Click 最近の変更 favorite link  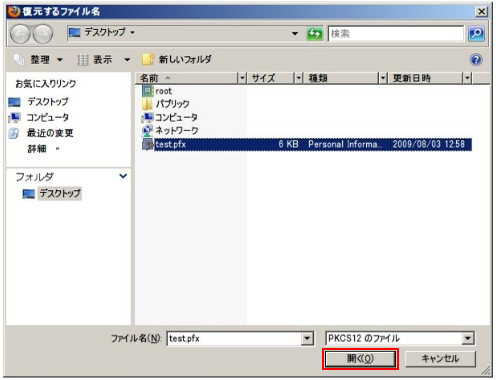[x=50, y=133]
